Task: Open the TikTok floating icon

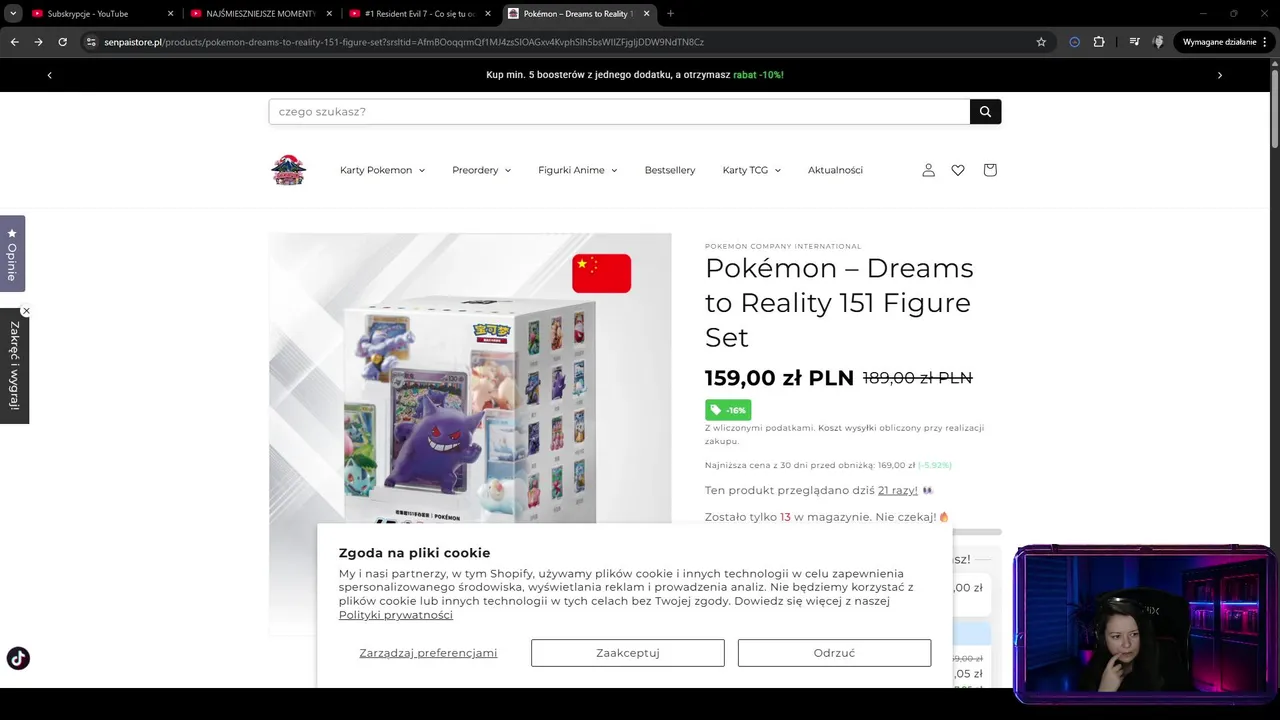Action: point(18,658)
